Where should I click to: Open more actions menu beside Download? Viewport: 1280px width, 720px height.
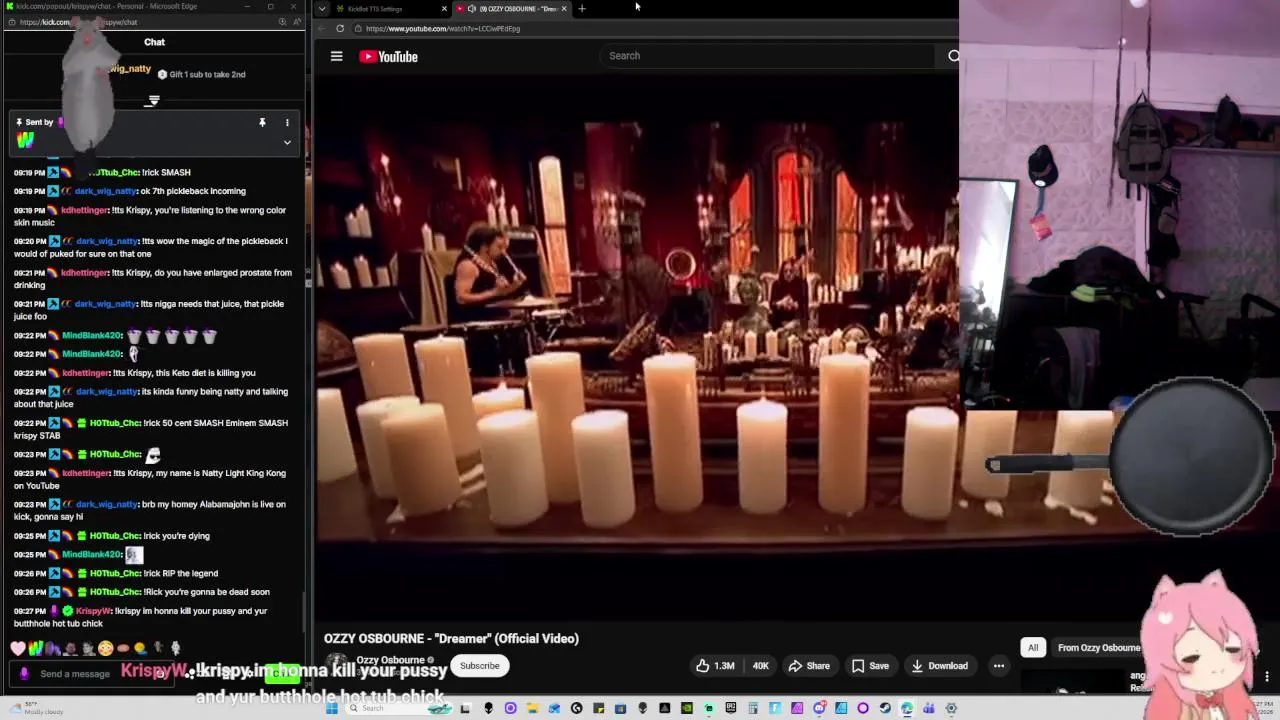pyautogui.click(x=998, y=666)
